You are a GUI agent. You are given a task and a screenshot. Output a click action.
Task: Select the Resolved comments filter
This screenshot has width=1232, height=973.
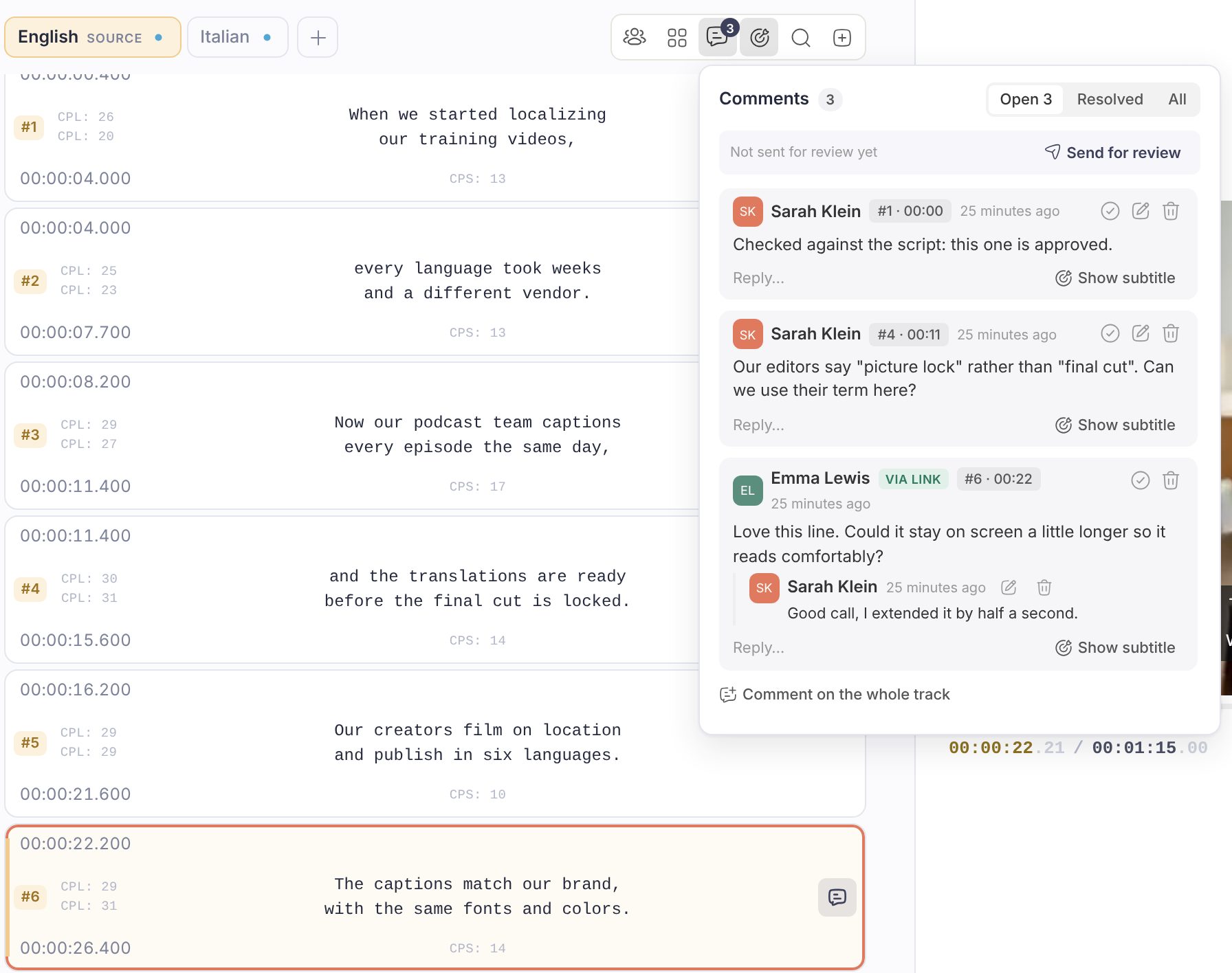pyautogui.click(x=1110, y=100)
